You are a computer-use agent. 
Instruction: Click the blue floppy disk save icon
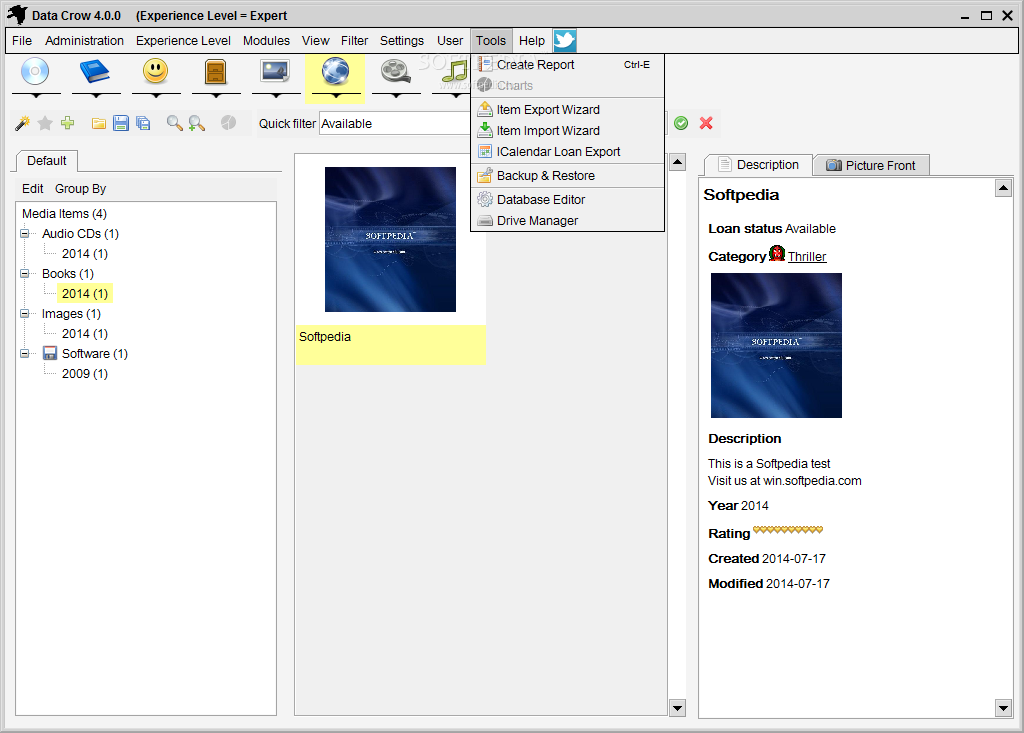coord(121,123)
